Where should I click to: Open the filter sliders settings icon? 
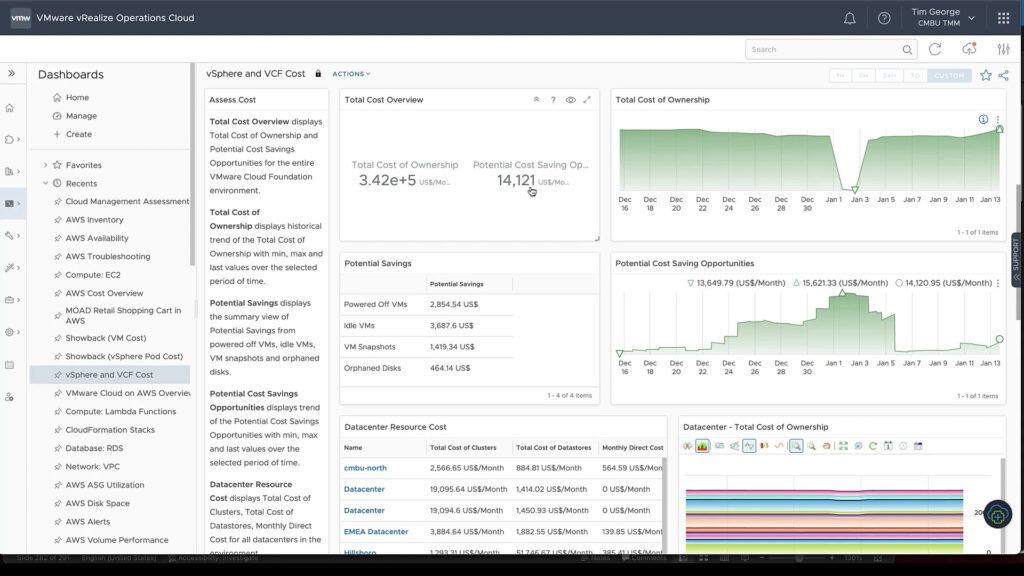pyautogui.click(x=1004, y=50)
